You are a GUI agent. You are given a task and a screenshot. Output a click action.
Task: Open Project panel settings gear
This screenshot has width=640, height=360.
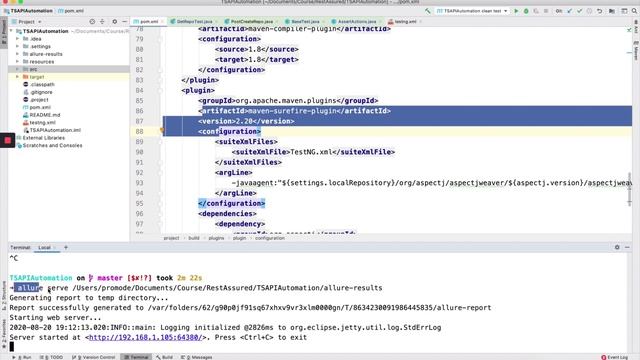pos(115,22)
